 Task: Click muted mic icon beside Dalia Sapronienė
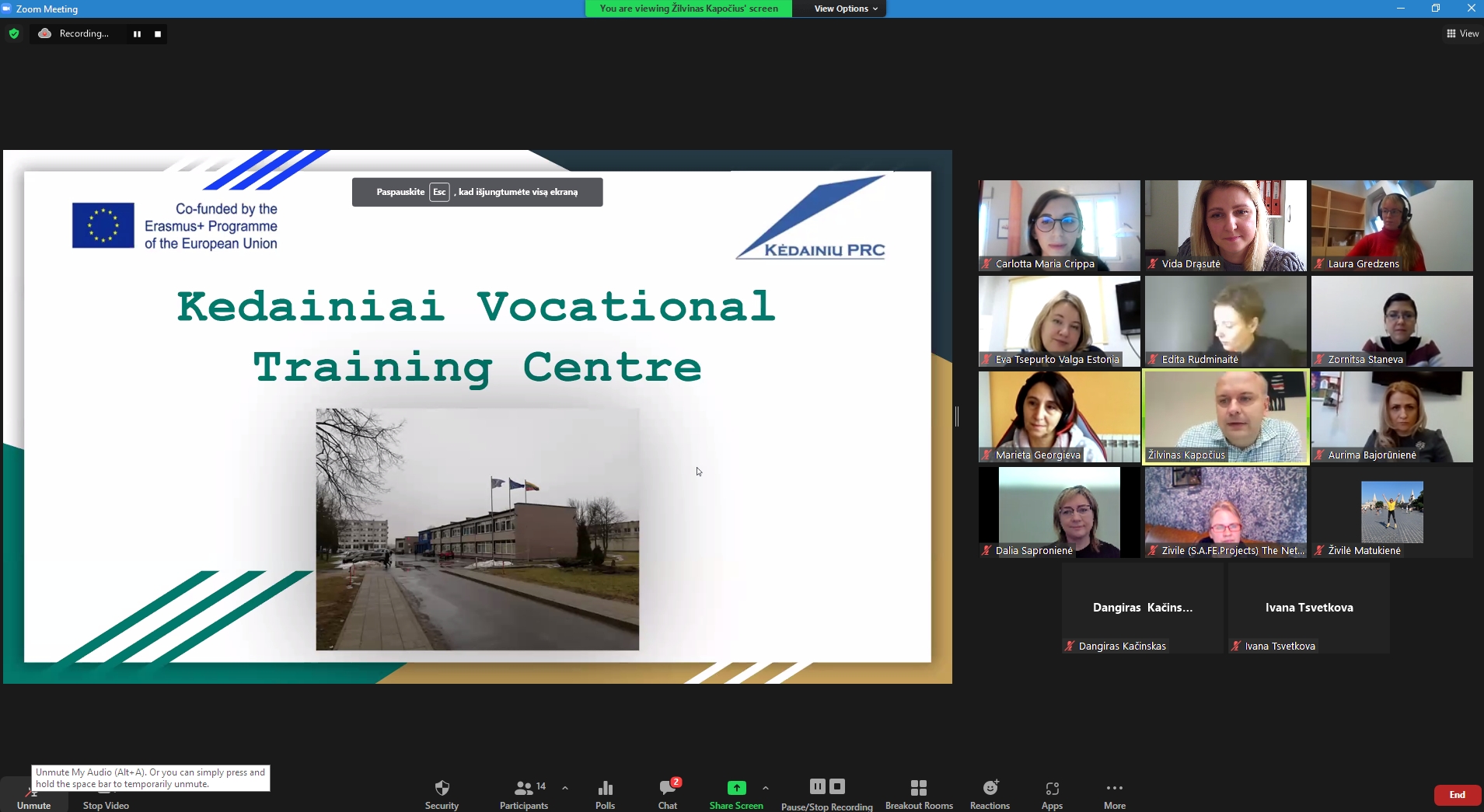coord(986,551)
